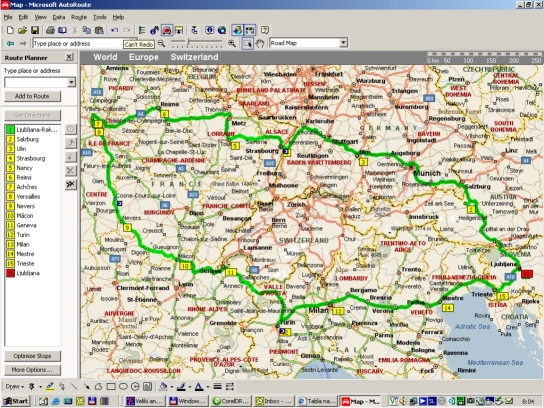The height and width of the screenshot is (408, 544).
Task: Click the Copy toolbar icon
Action: pos(87,31)
